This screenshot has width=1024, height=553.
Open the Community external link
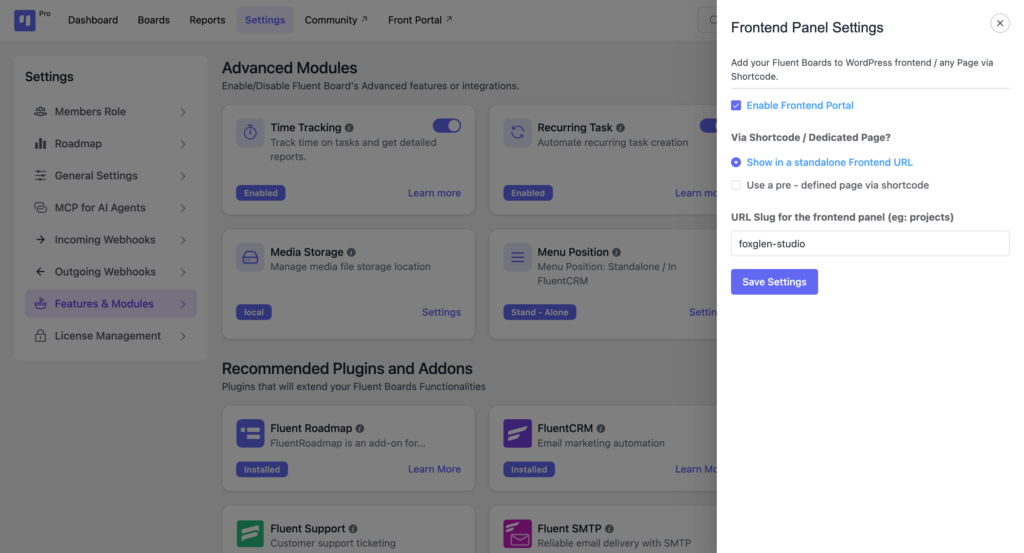336,20
